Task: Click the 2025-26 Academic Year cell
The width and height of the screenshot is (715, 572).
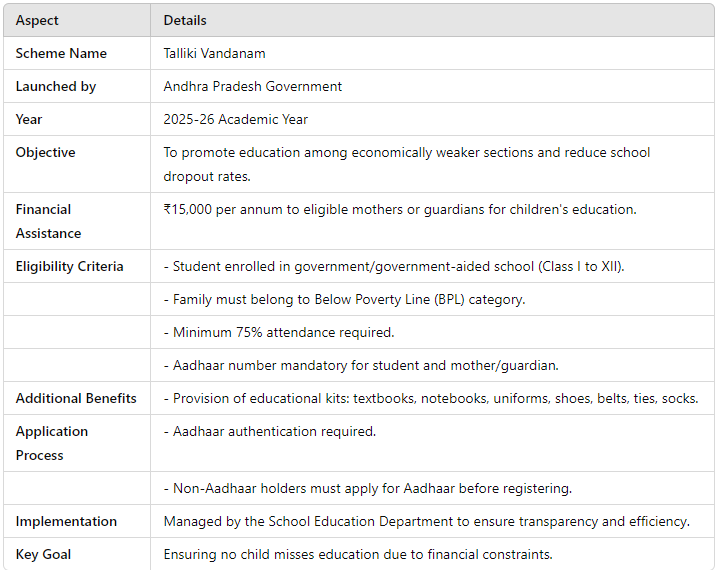Action: 235,120
